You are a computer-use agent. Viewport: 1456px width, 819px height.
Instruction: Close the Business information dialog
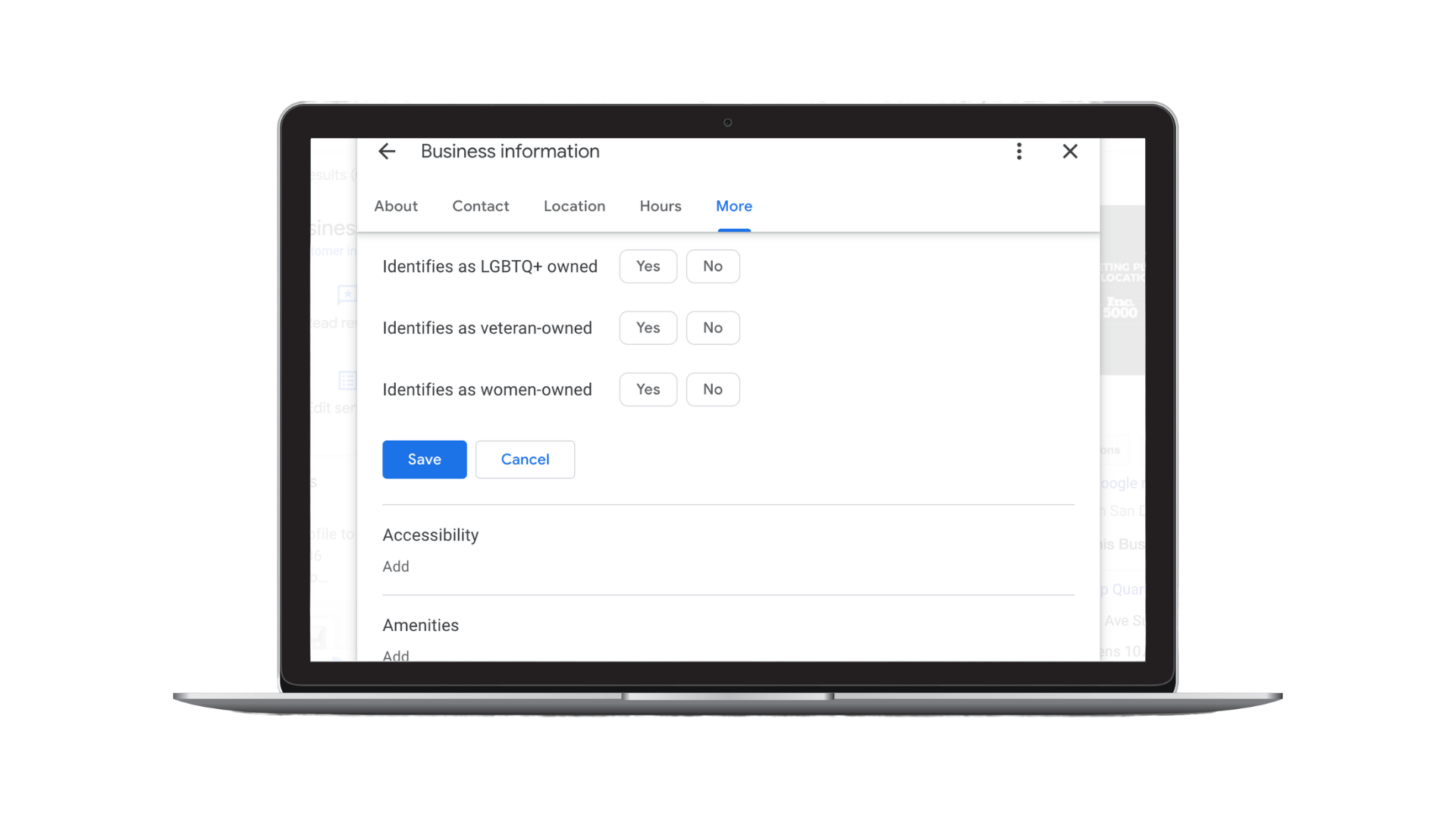[x=1070, y=152]
